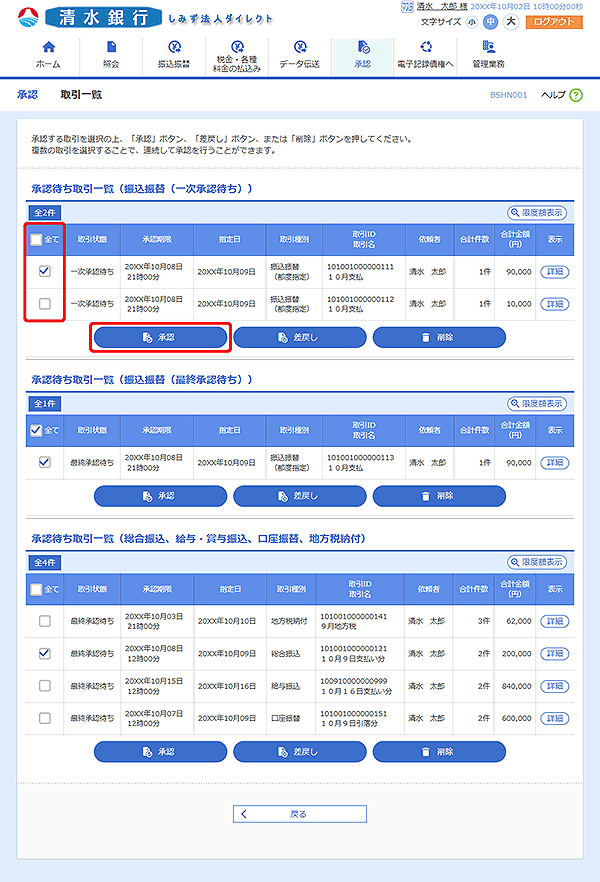Check the 全て checkbox in first approval table
Image resolution: width=600 pixels, height=882 pixels.
pyautogui.click(x=37, y=240)
